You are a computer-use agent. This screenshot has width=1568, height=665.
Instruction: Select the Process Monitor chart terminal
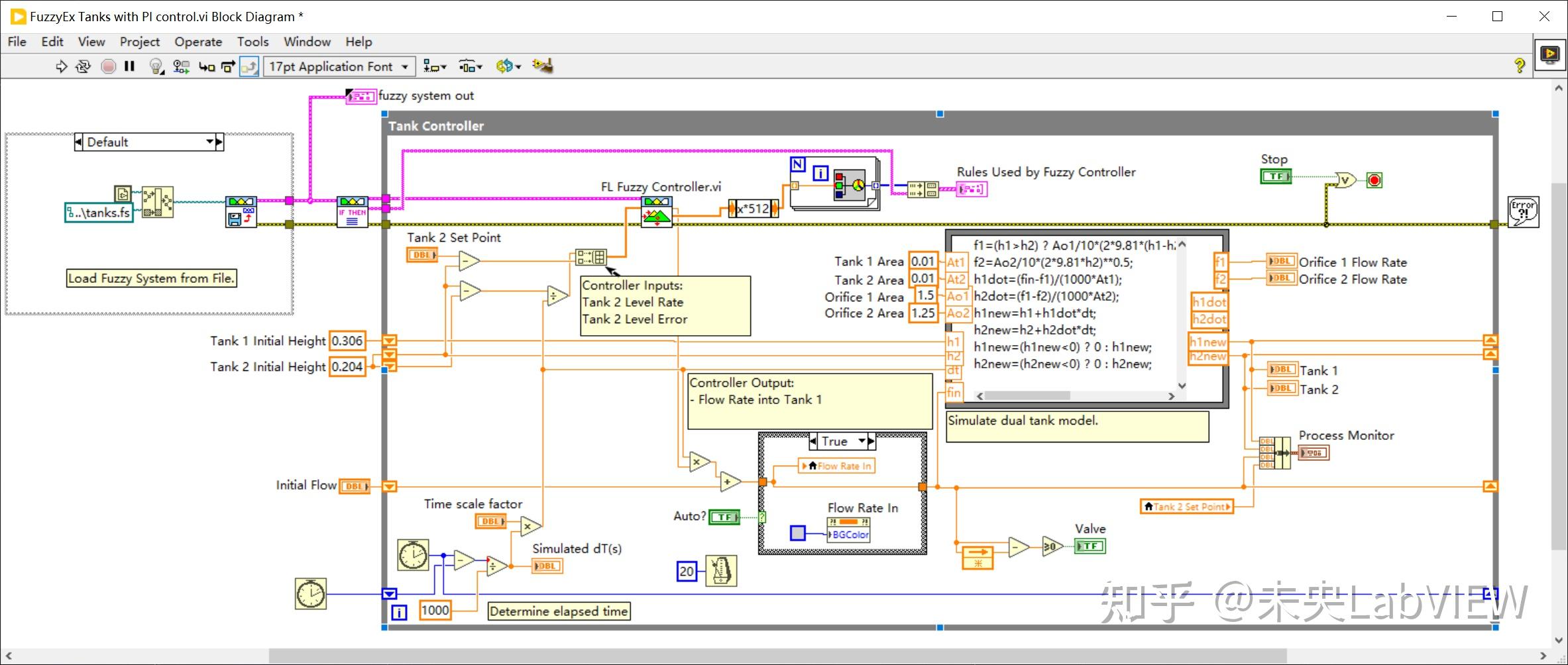[x=1314, y=453]
